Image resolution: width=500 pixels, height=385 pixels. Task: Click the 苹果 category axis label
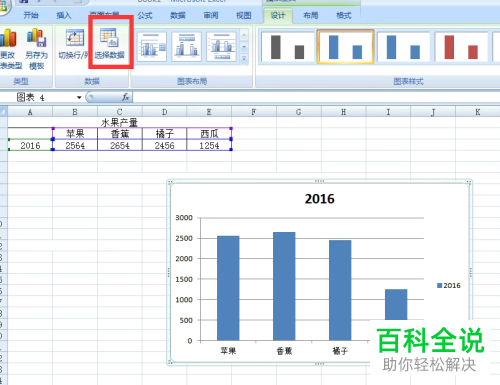click(228, 351)
